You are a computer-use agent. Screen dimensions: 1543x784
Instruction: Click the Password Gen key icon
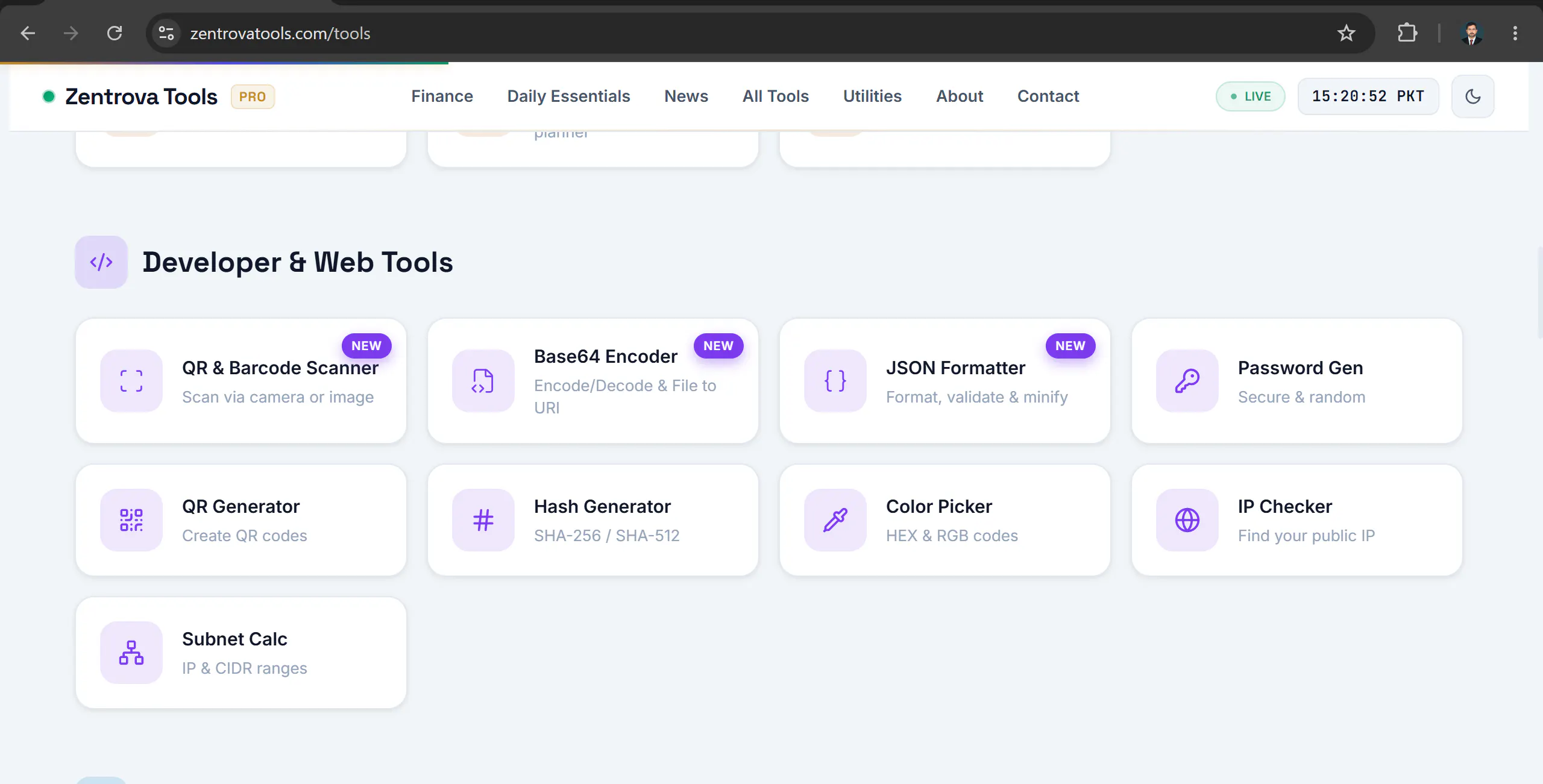[1187, 381]
